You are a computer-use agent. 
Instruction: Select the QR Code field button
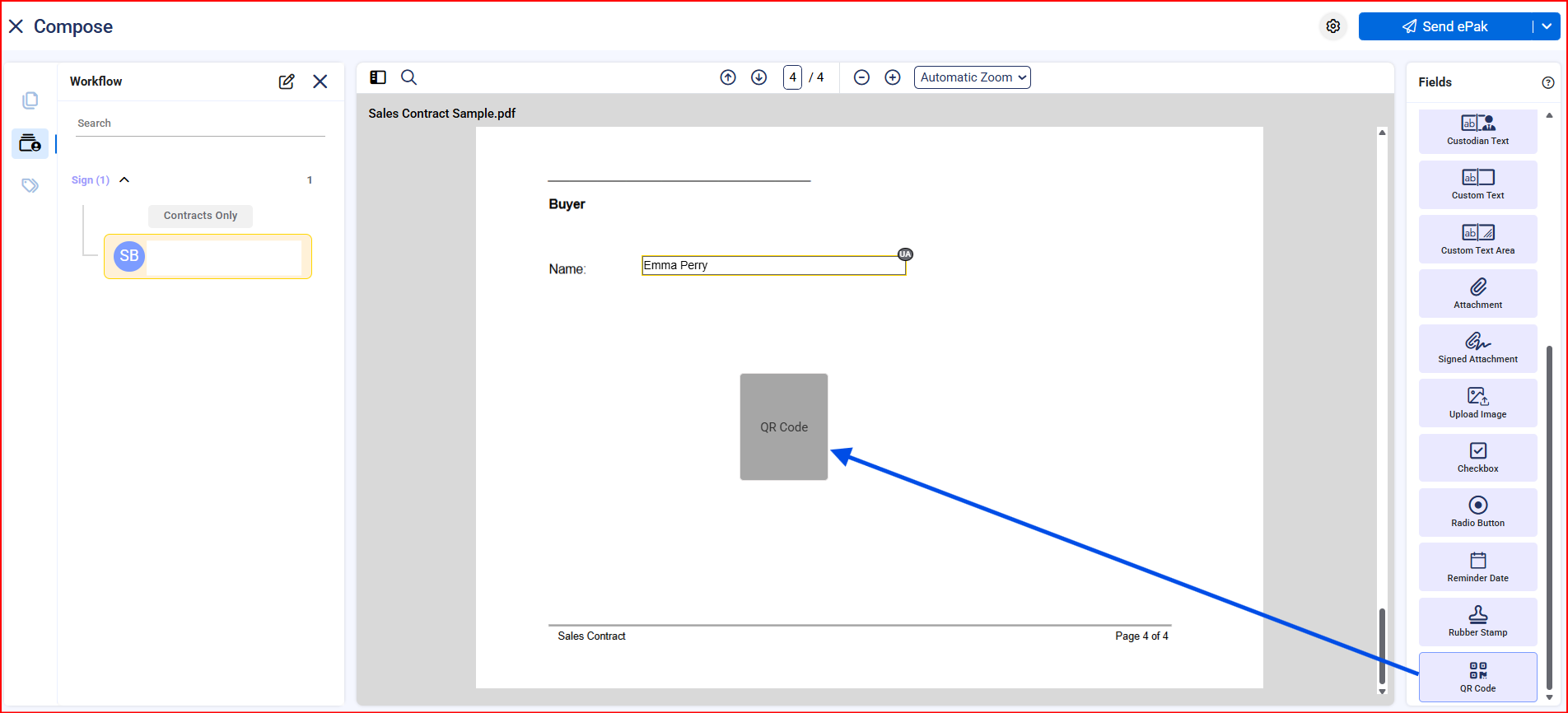[1477, 677]
